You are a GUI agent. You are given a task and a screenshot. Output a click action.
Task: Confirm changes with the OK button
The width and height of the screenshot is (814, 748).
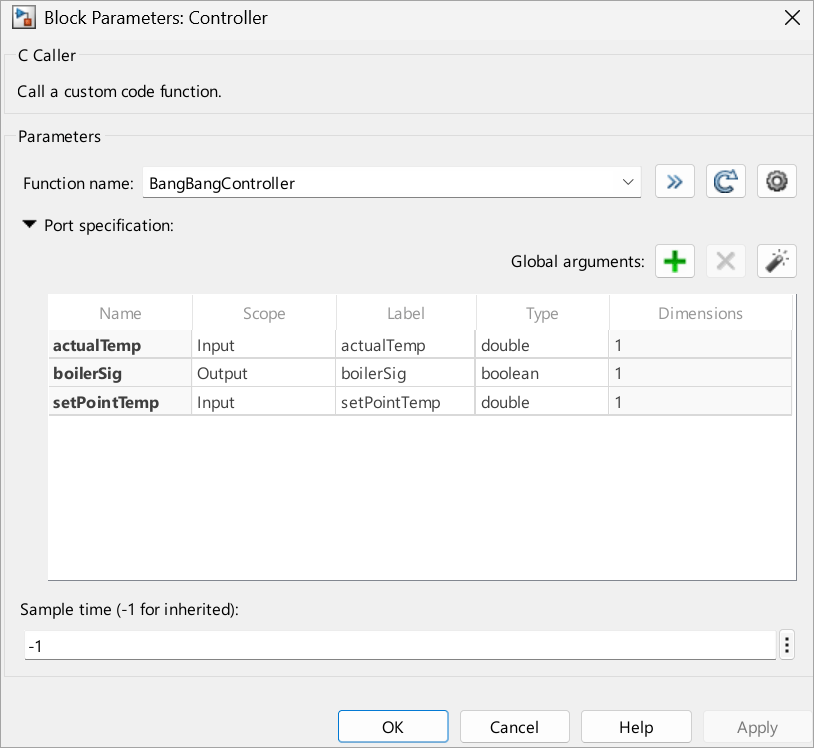point(393,726)
